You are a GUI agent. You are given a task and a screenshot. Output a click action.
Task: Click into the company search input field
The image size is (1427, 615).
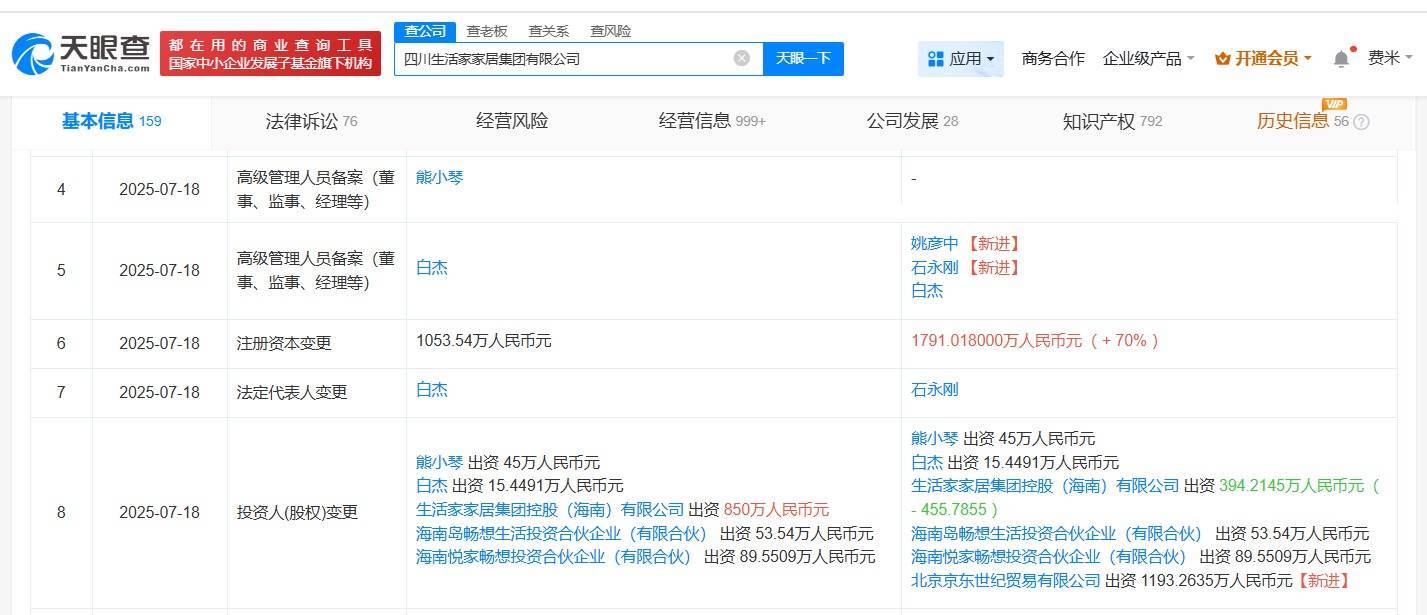click(565, 59)
